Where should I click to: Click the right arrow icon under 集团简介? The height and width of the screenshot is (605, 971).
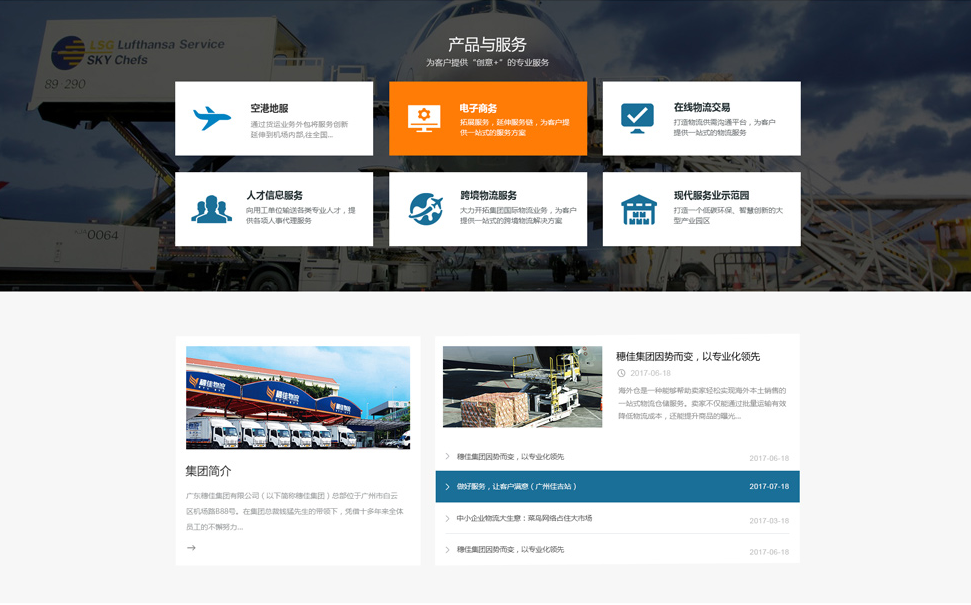click(191, 548)
